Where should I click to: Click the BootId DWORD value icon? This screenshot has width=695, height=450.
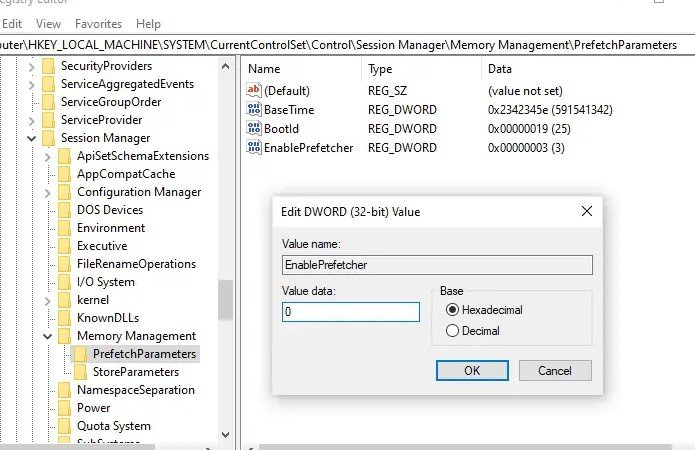pos(253,128)
